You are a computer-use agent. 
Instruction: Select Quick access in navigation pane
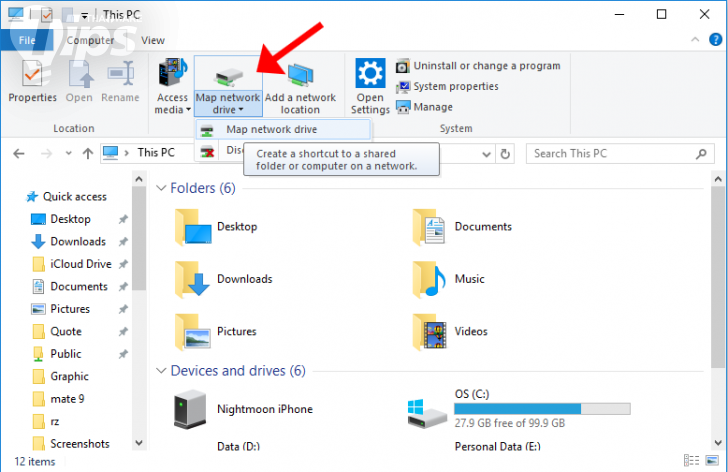tap(66, 196)
